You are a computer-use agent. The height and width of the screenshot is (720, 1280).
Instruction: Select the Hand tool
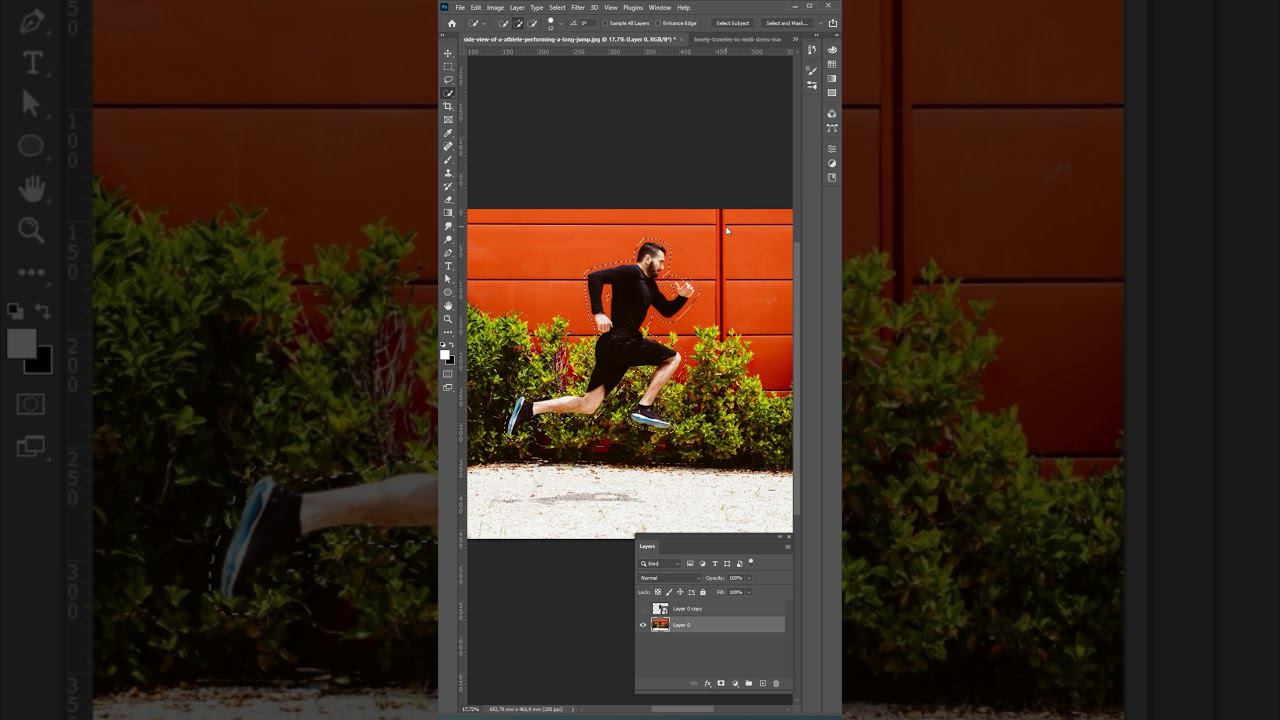tap(448, 306)
